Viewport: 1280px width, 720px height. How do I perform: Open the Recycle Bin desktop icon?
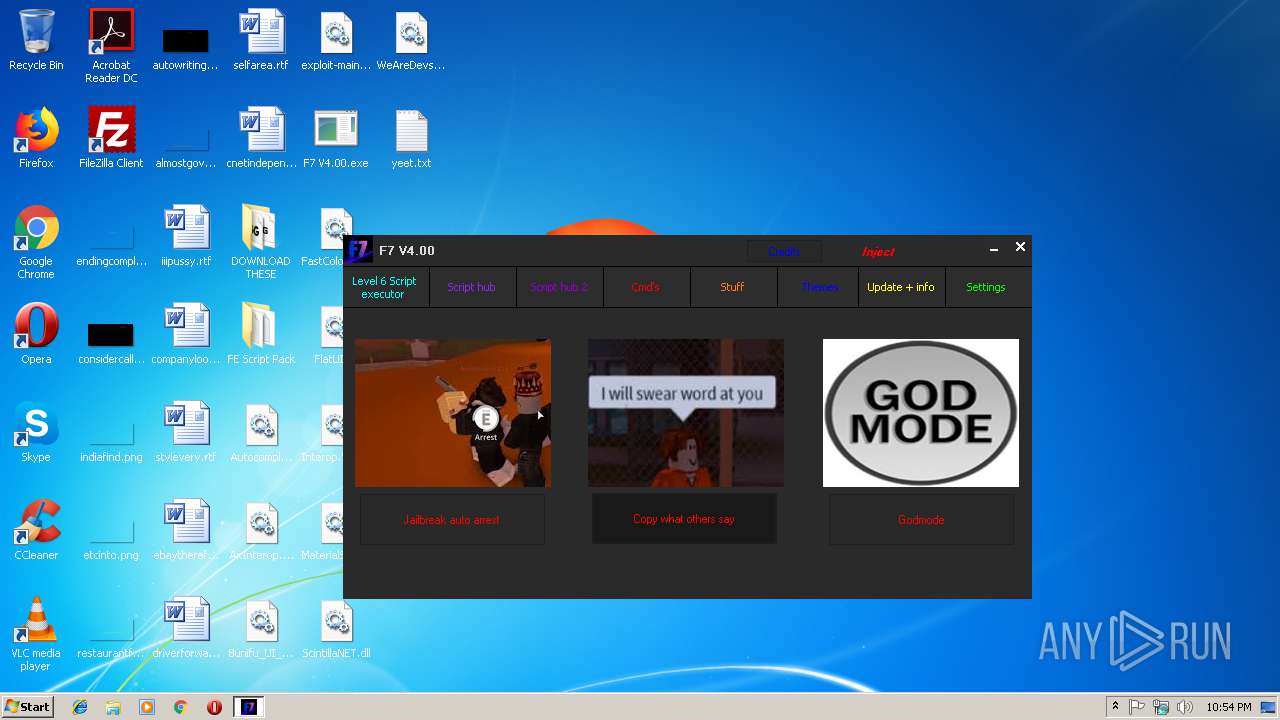tap(36, 40)
